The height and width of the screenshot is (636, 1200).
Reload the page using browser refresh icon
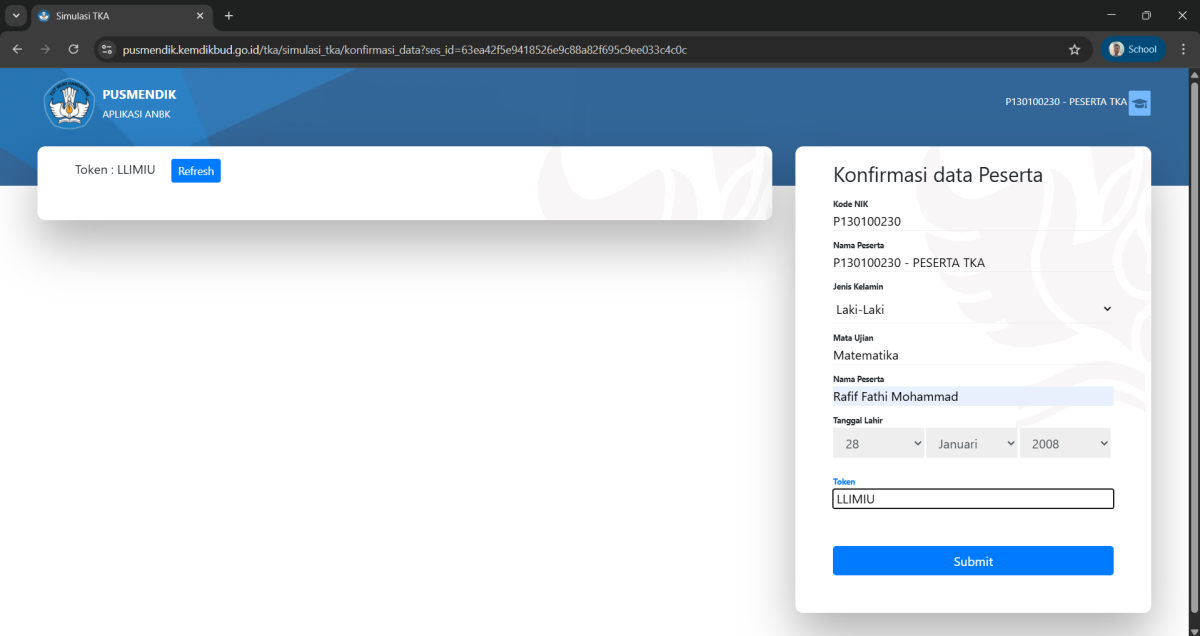[x=73, y=49]
